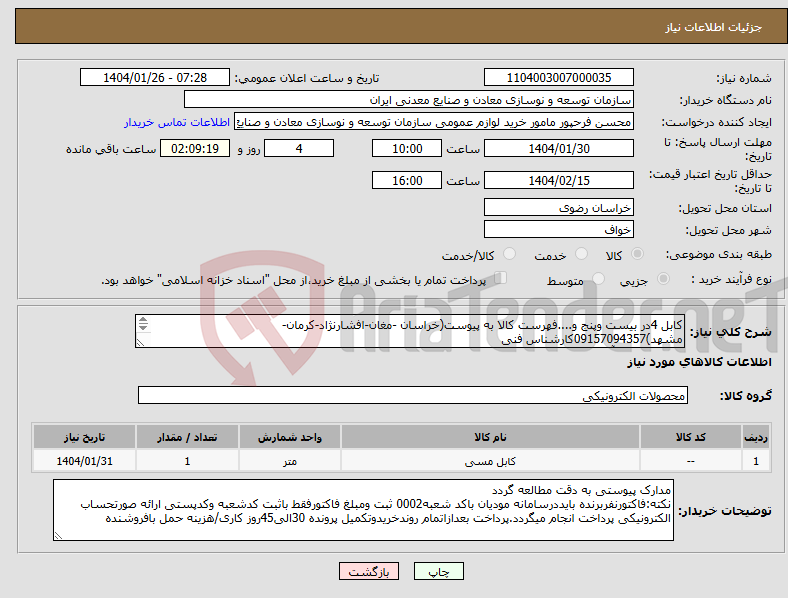
Task: Click the گروه کالا field محصولات الکترونیکی
Action: click(413, 395)
